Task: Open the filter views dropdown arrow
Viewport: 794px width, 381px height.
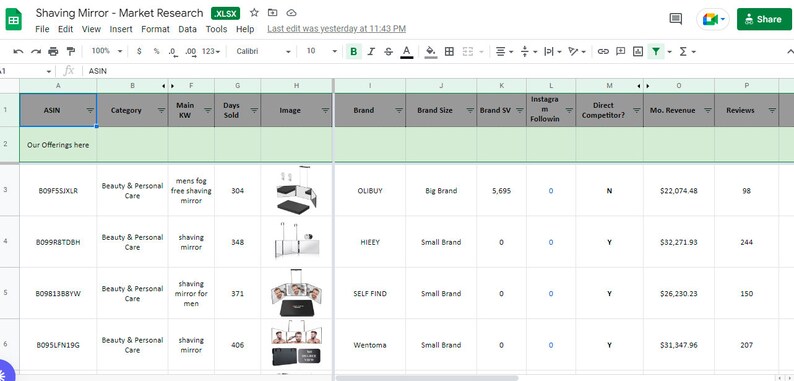Action: point(669,52)
